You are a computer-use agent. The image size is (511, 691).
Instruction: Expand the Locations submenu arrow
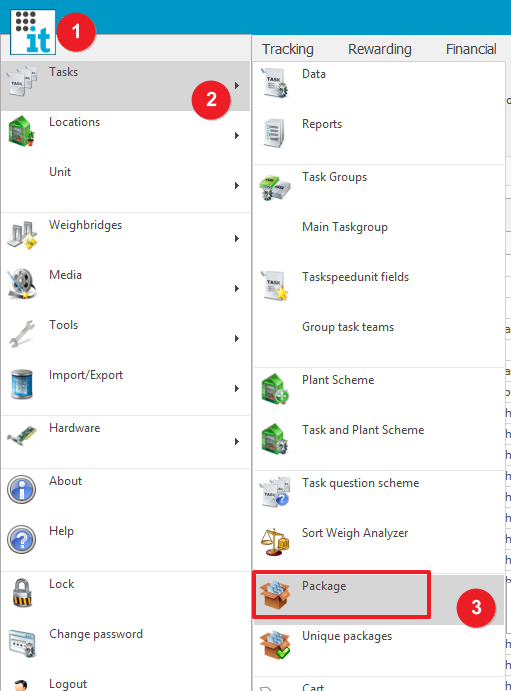(237, 135)
